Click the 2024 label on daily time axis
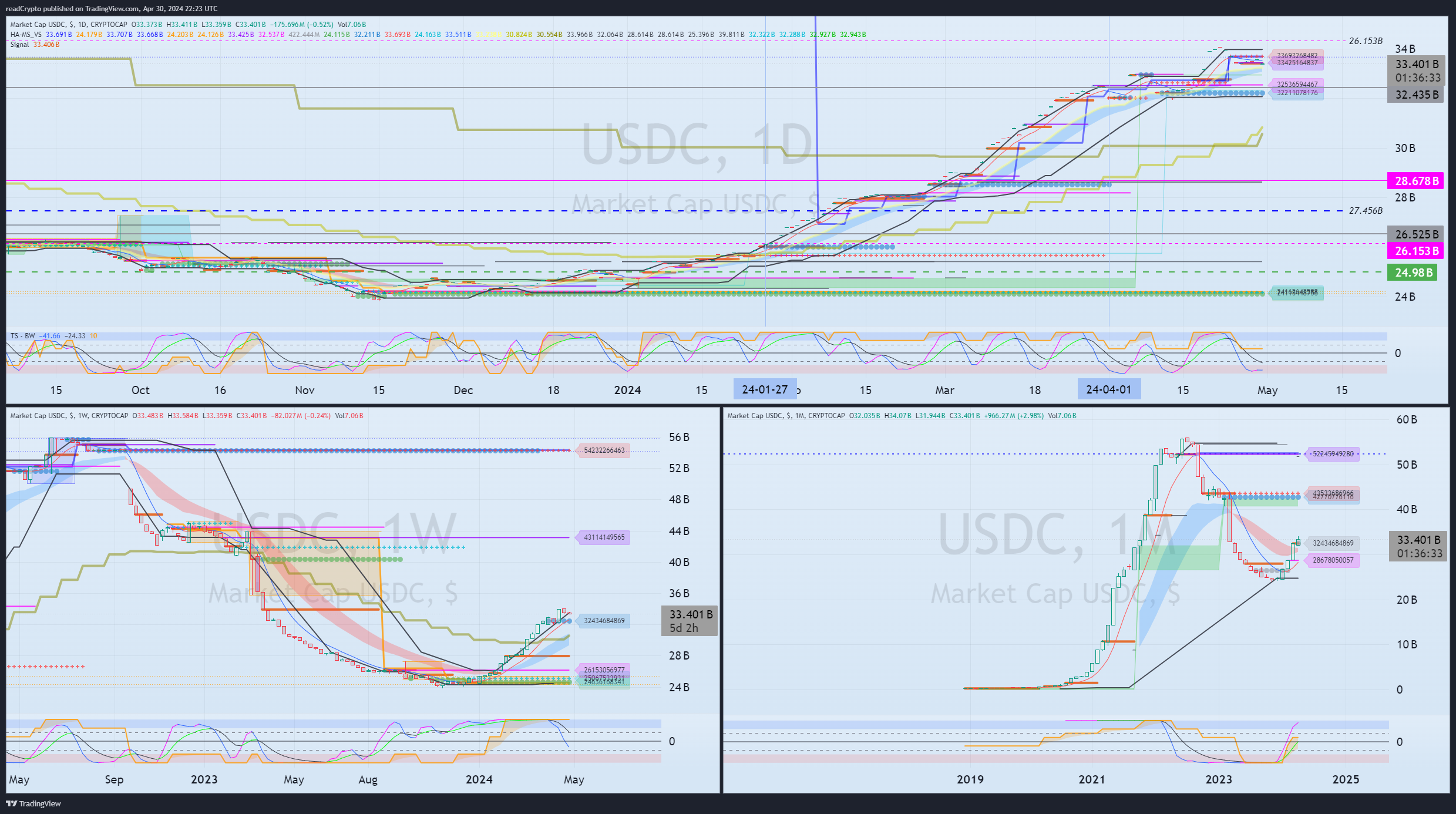This screenshot has width=1456, height=814. click(x=627, y=390)
